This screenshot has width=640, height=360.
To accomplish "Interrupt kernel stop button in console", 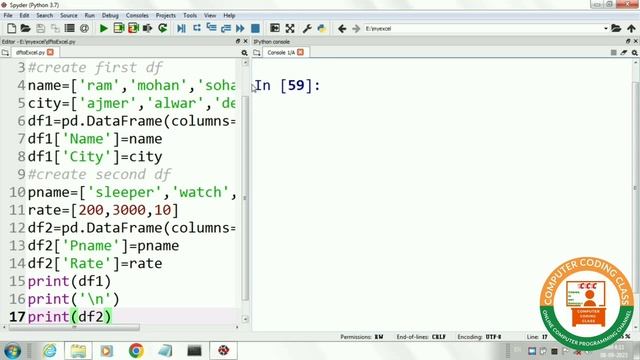I will coord(613,53).
